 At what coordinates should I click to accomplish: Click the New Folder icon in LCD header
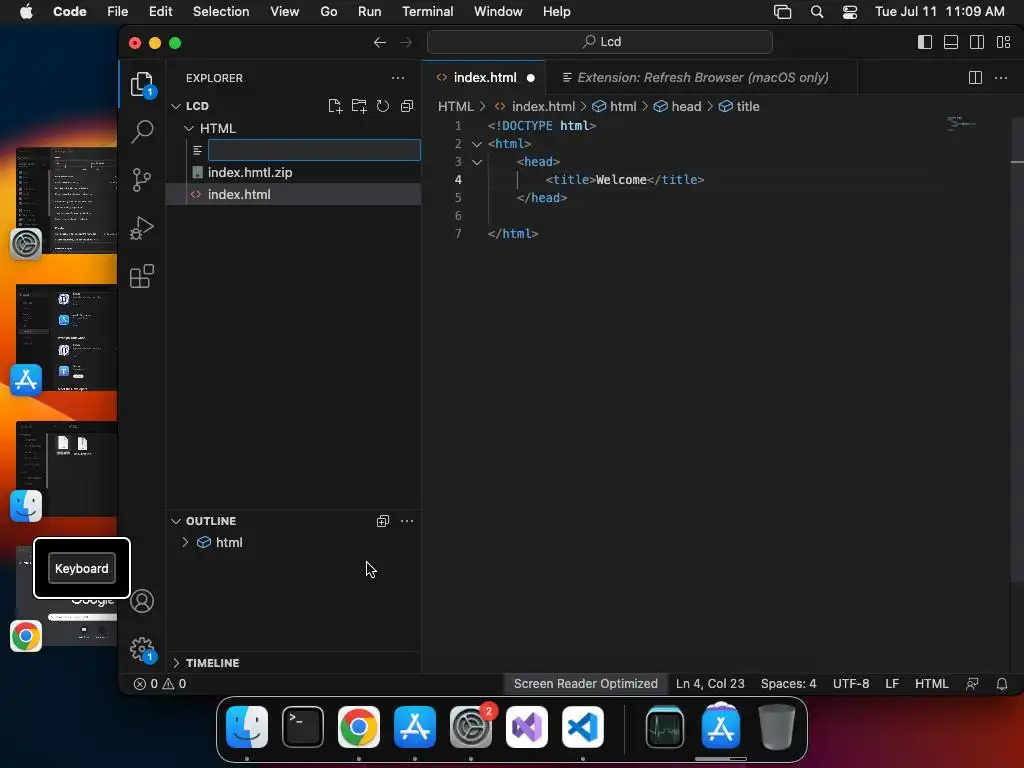pyautogui.click(x=359, y=106)
